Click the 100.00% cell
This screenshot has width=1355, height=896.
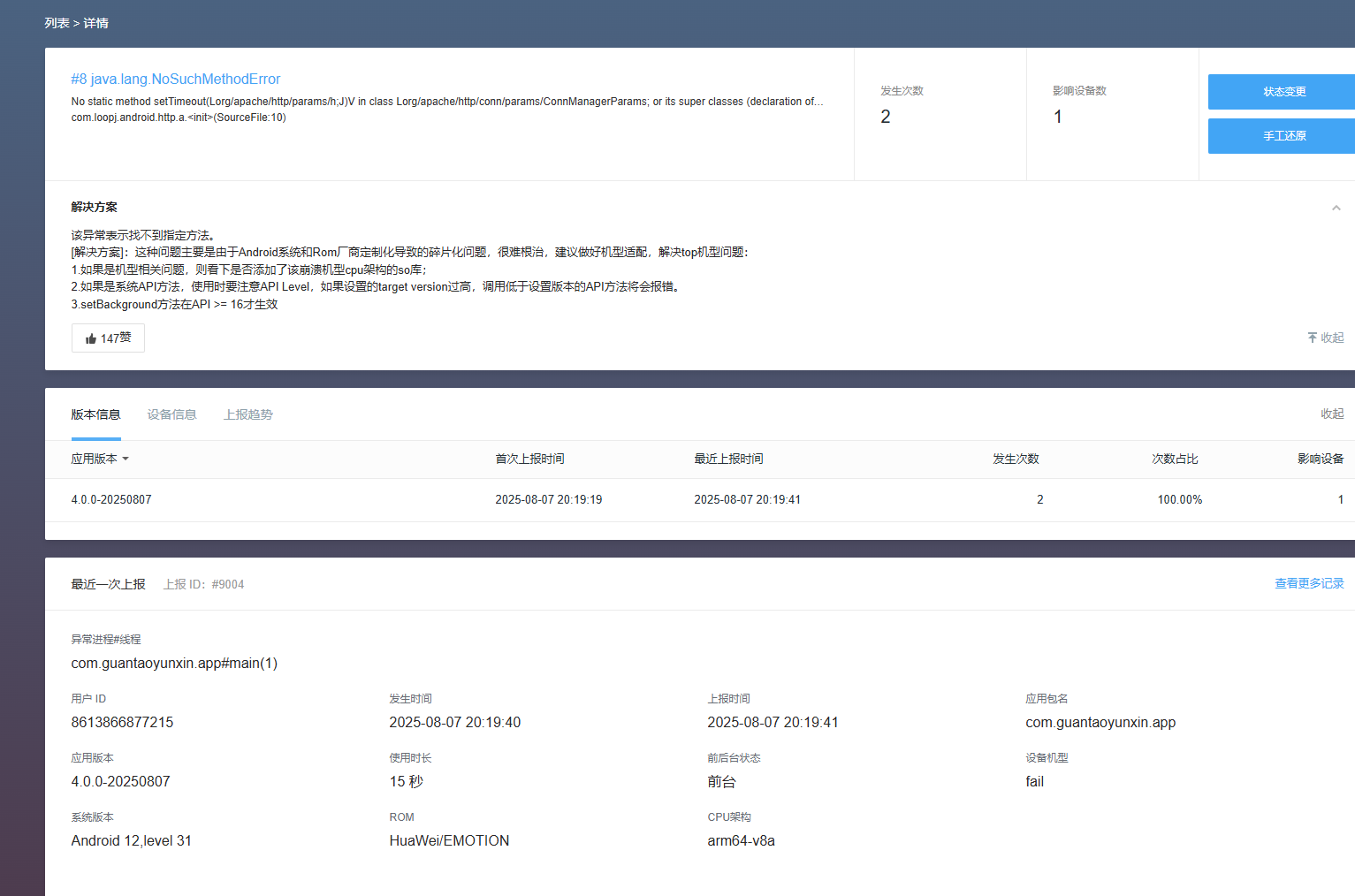[x=1180, y=500]
